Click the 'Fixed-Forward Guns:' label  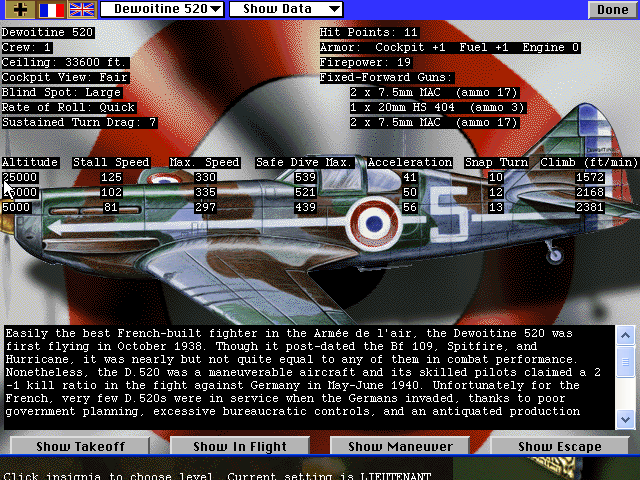point(387,78)
